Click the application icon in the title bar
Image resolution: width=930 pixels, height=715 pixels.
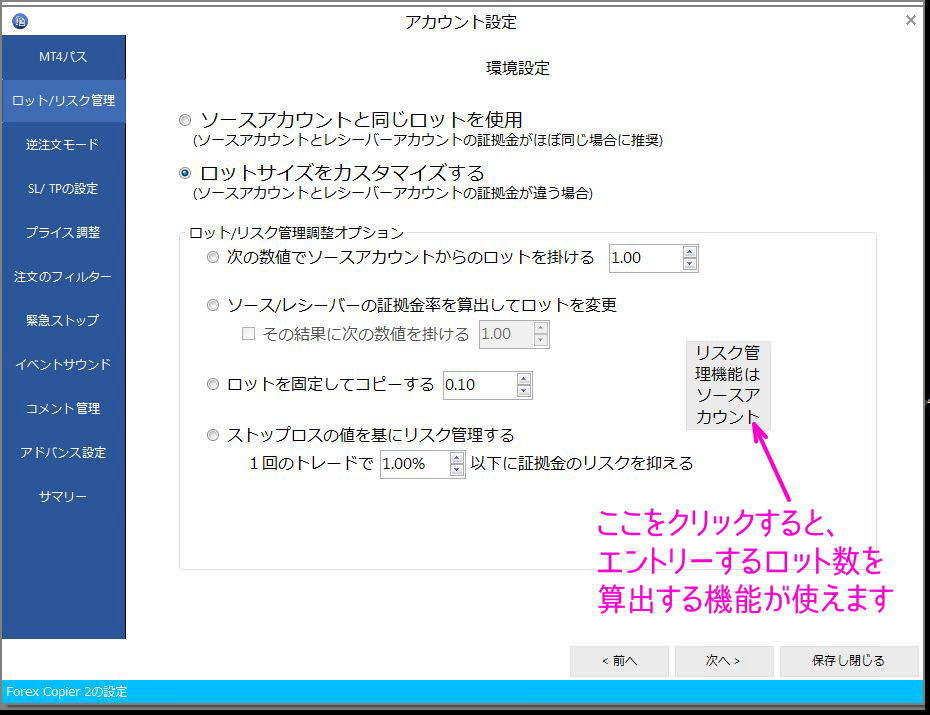pos(20,20)
